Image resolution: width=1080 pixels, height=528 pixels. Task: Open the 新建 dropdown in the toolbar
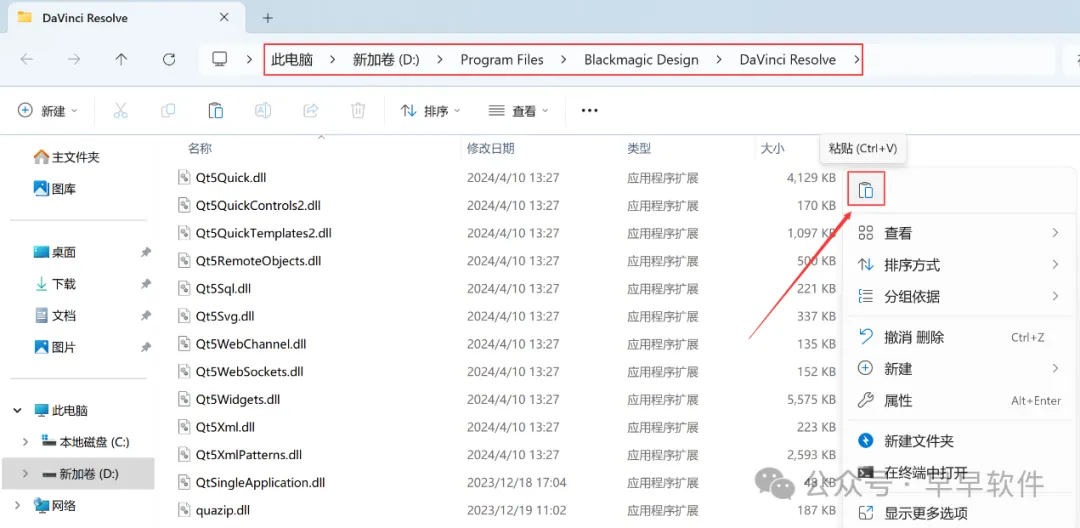48,110
